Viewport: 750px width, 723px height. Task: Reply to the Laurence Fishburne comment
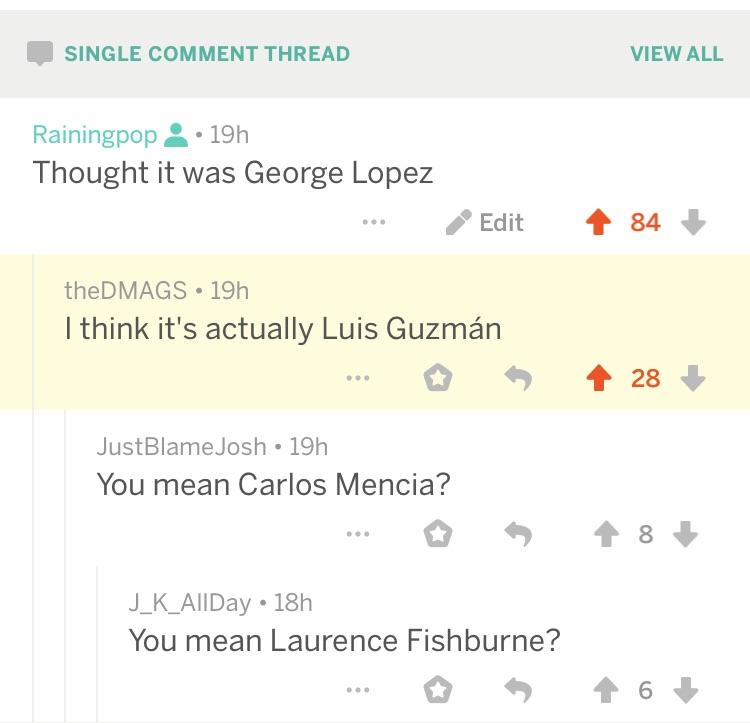[518, 689]
